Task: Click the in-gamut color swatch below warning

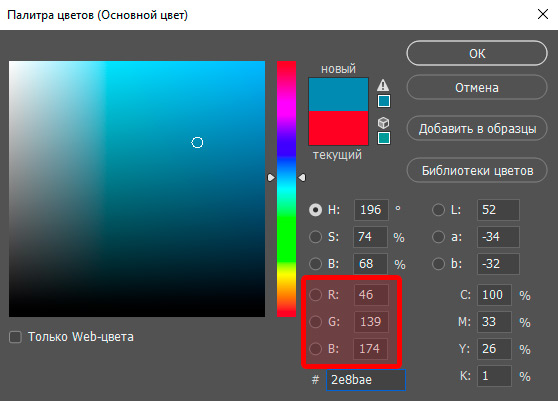Action: click(384, 101)
